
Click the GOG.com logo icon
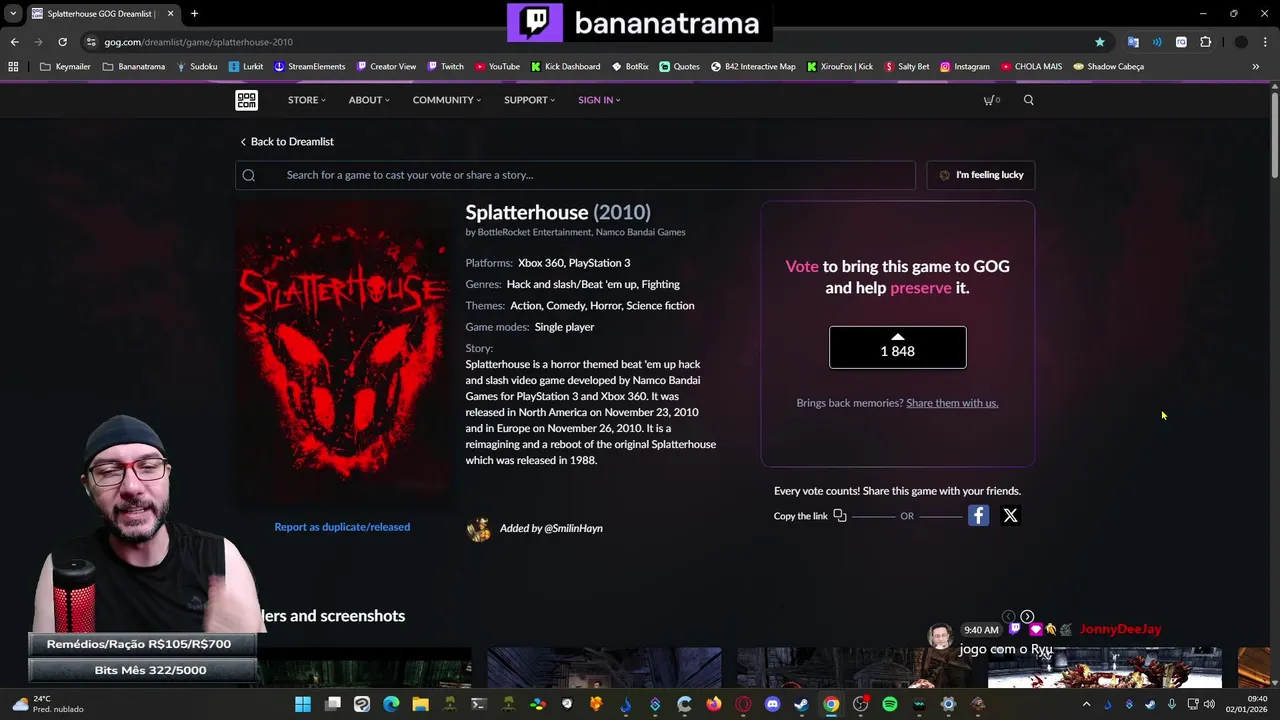[x=246, y=100]
